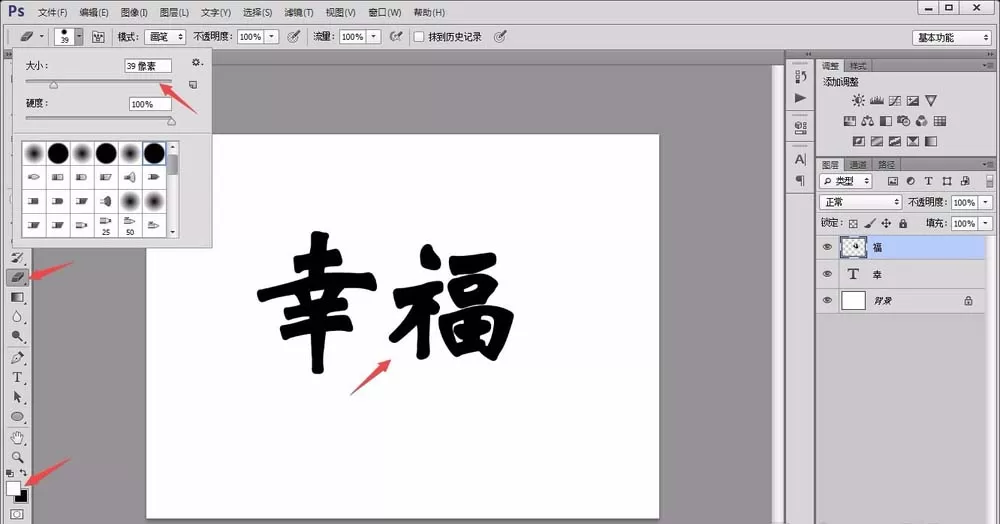Screen dimensions: 1000x524
Task: Click the brush size input field
Action: (x=147, y=66)
